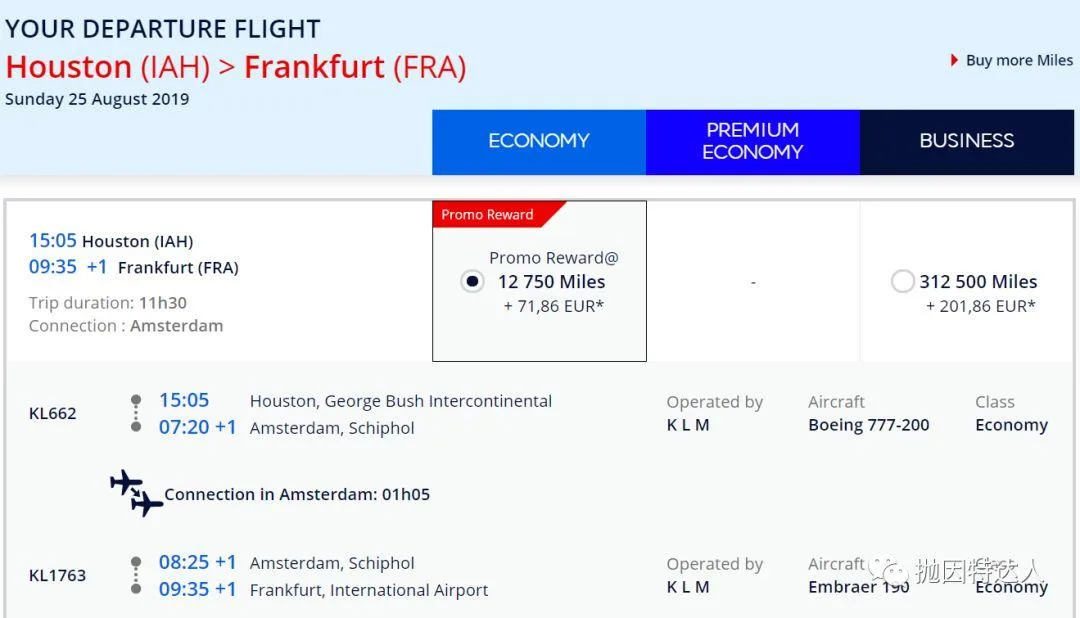Click the connection airplanes icon

point(137,493)
